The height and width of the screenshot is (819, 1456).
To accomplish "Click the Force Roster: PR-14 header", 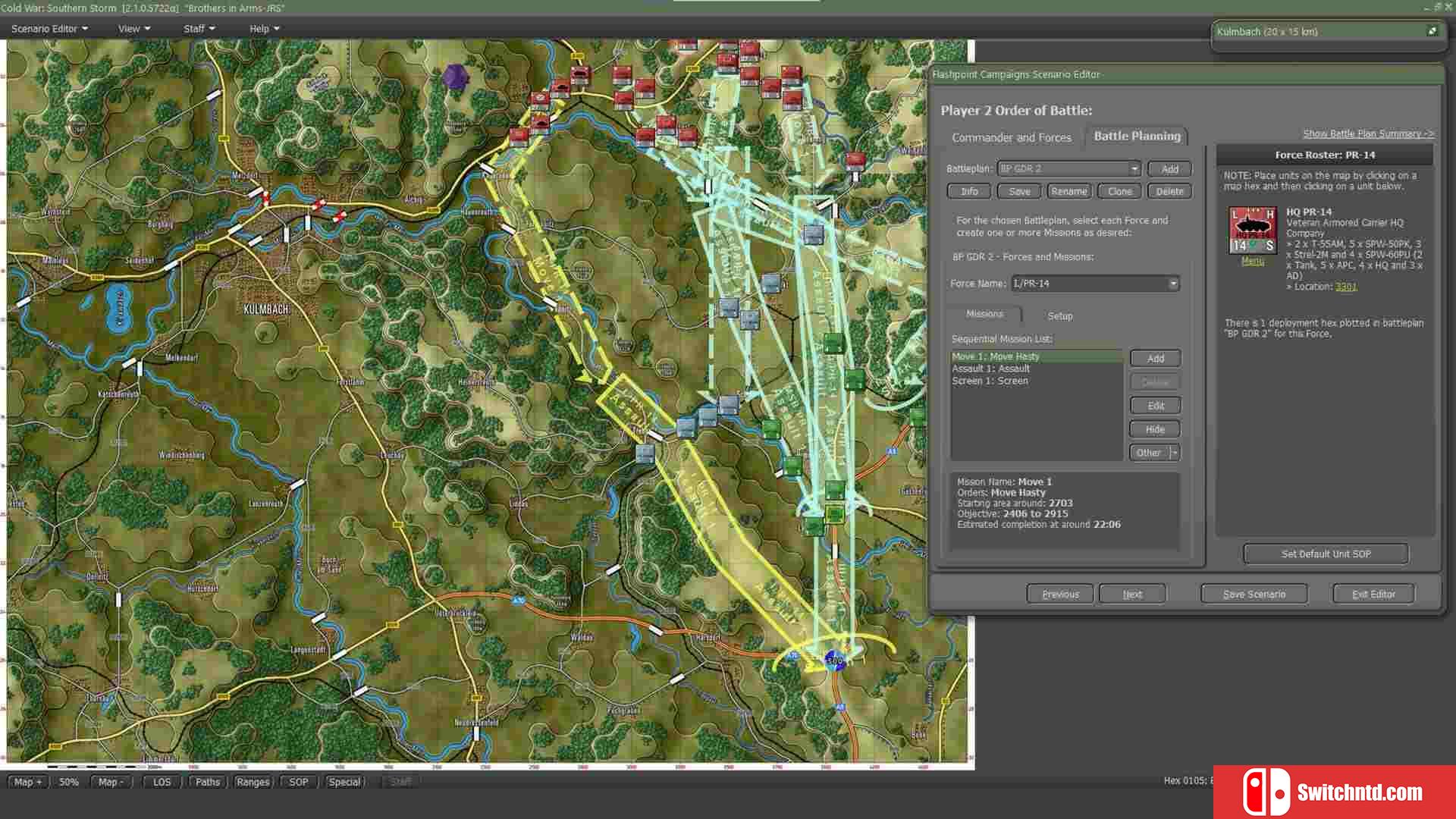I will click(1324, 155).
